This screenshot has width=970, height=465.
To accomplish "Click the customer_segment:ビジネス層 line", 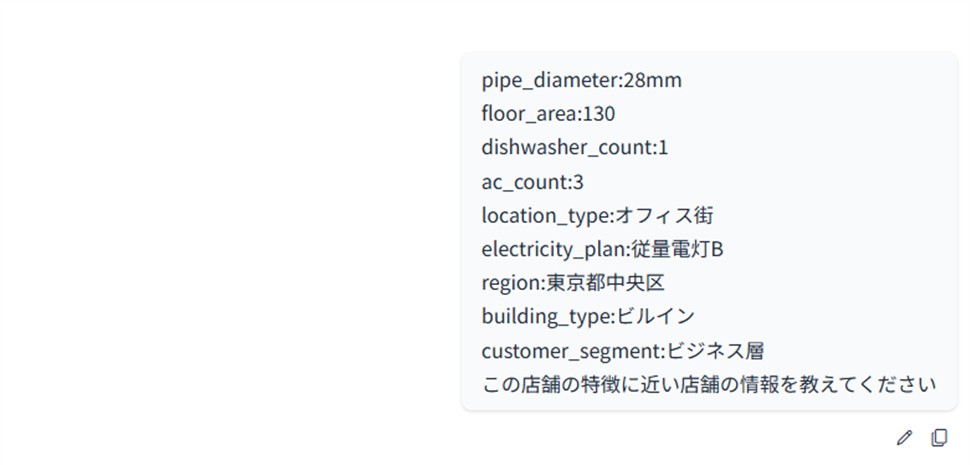I will pos(623,351).
